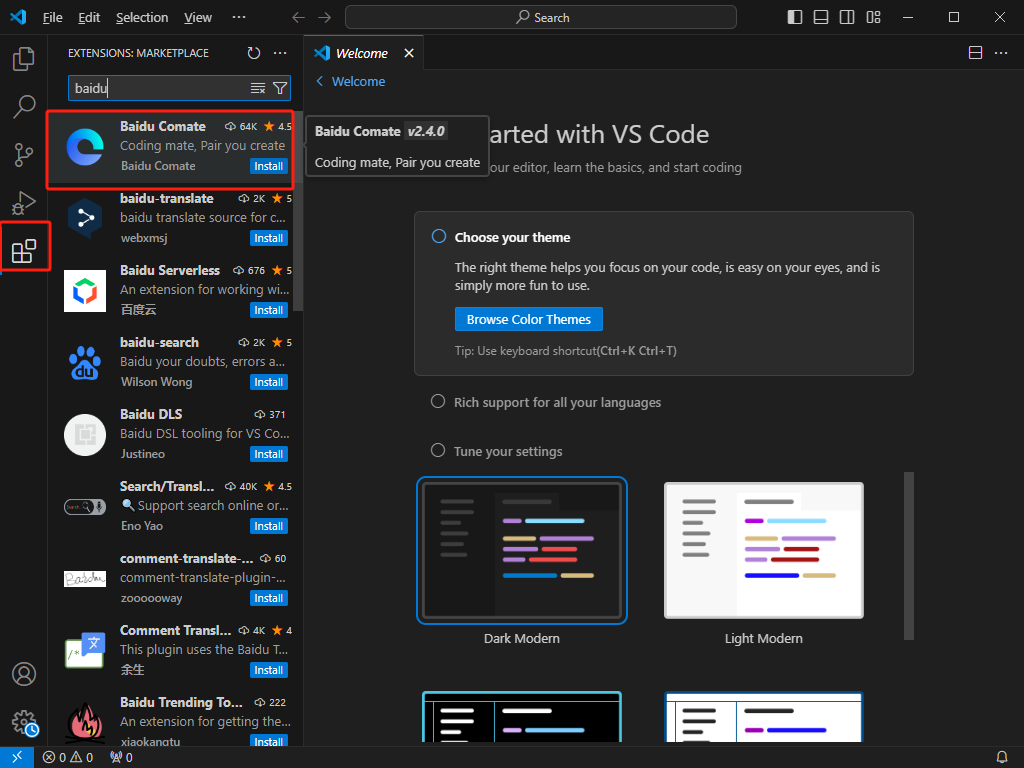
Task: Open the Expand the Tune your settings section
Action: coord(508,451)
